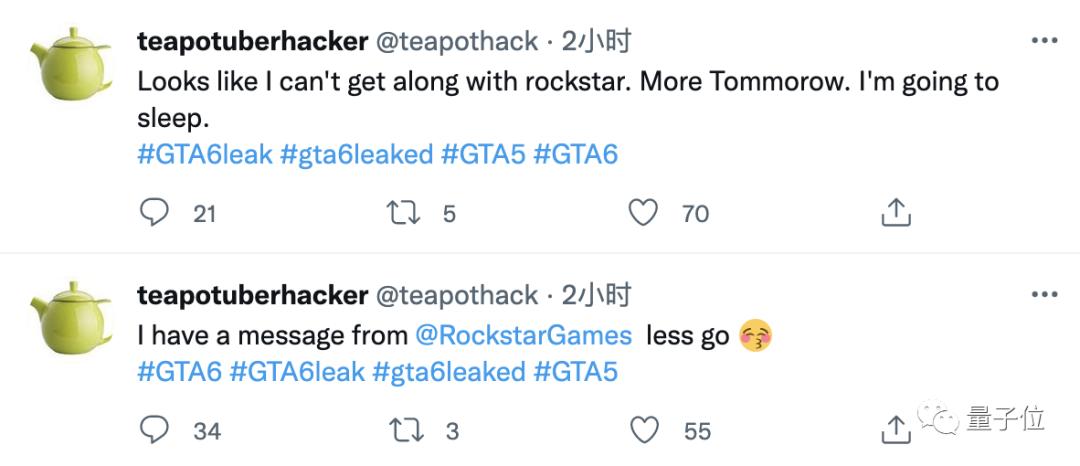Open #GTA5 hashtag in second tweet

576,372
